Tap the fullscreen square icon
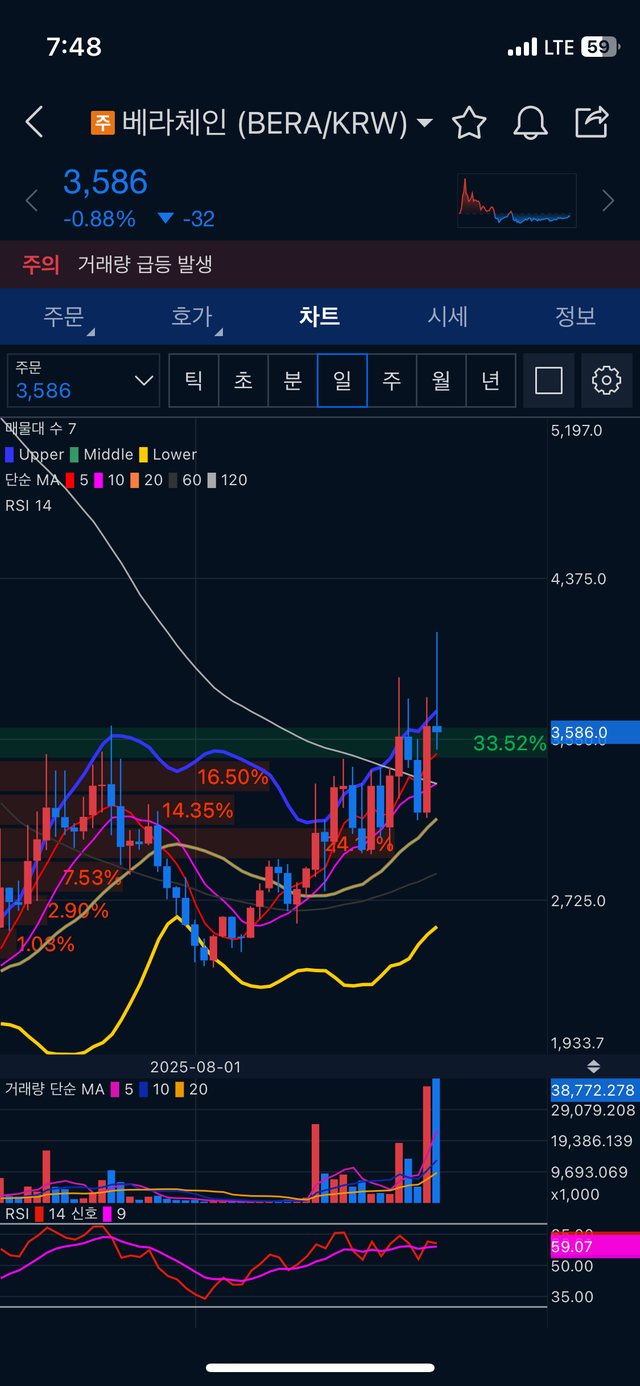The width and height of the screenshot is (640, 1386). (x=549, y=380)
